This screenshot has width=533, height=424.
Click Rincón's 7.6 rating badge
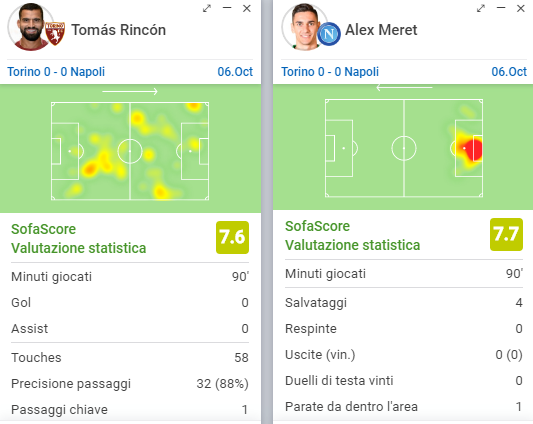coord(233,237)
